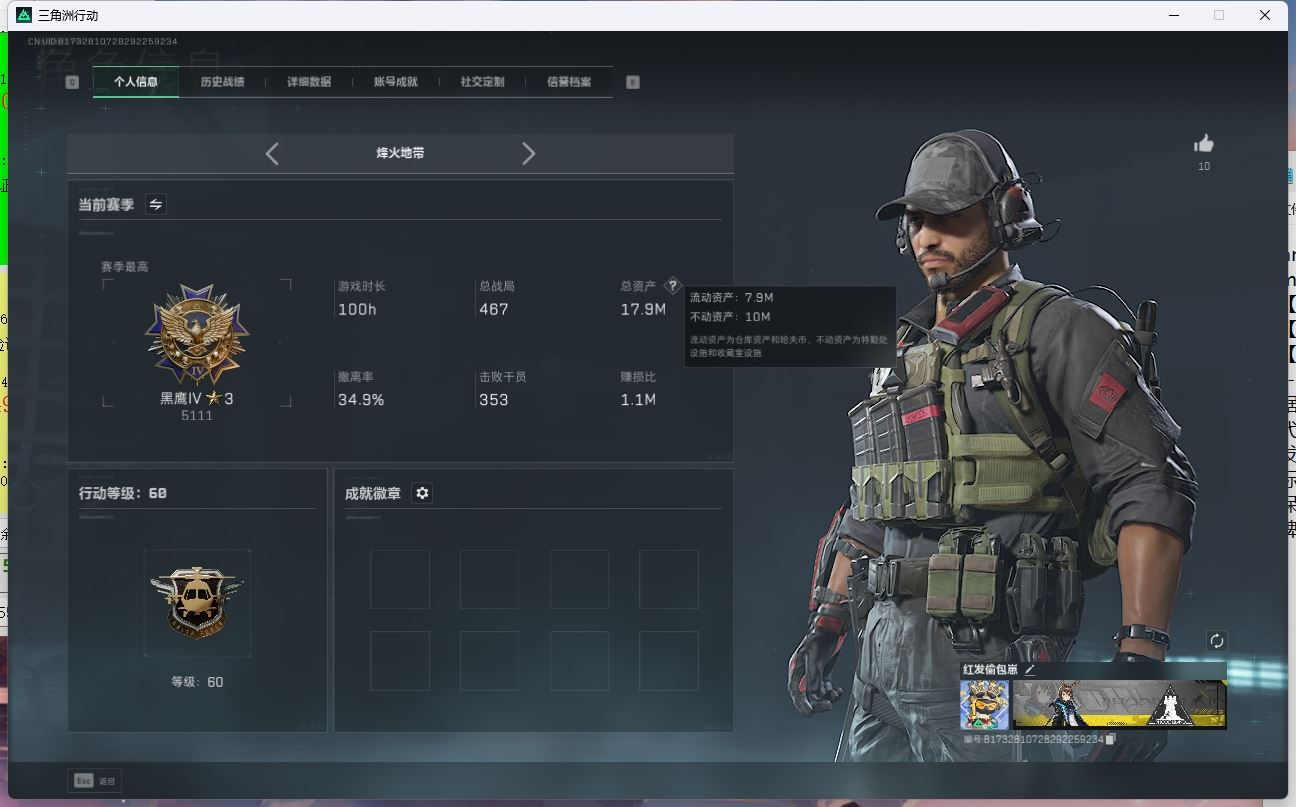This screenshot has height=807, width=1296.
Task: Edit nickname with the pencil icon
Action: [1030, 669]
